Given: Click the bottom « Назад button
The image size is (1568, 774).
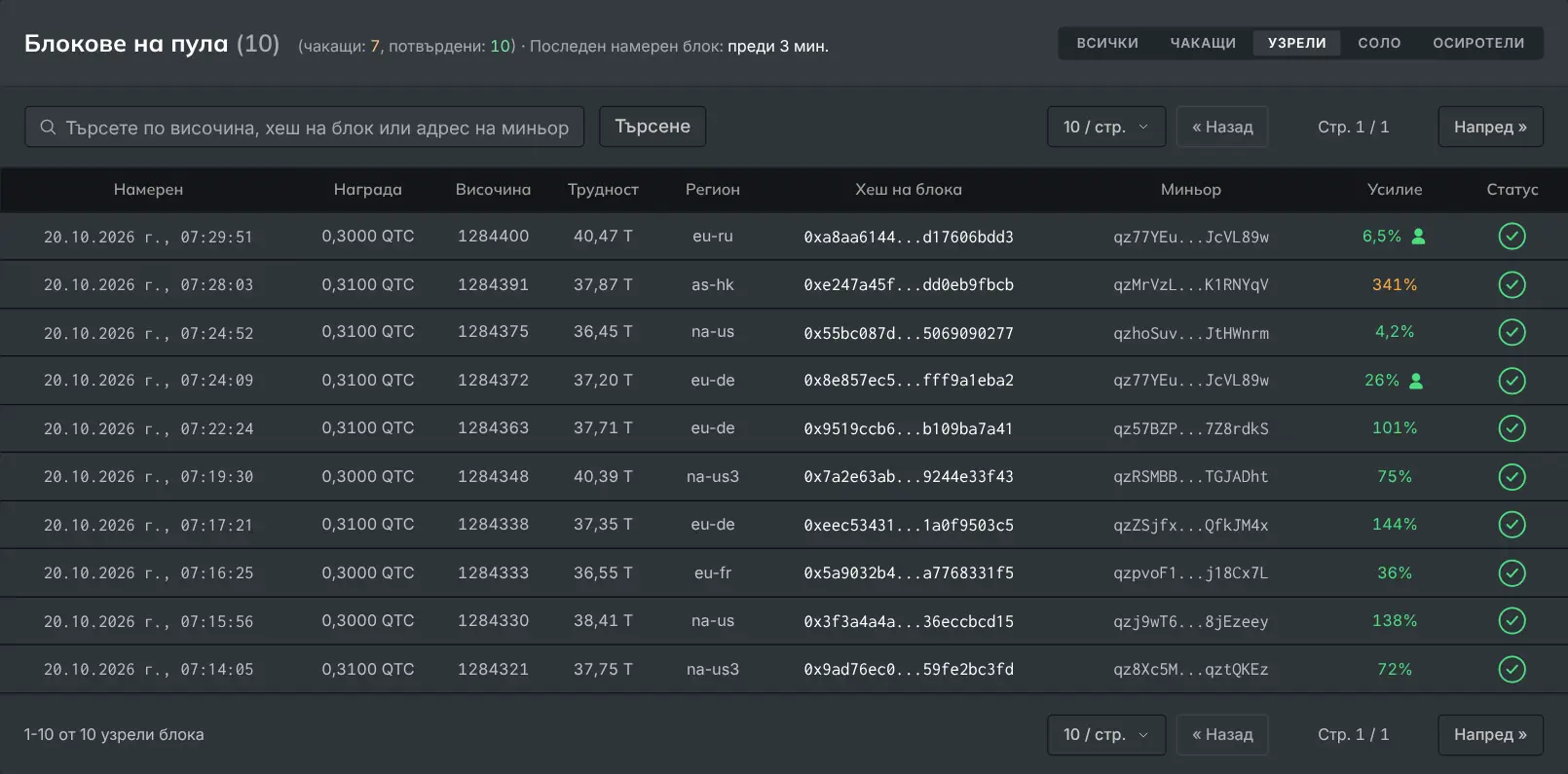Looking at the screenshot, I should click(x=1222, y=734).
